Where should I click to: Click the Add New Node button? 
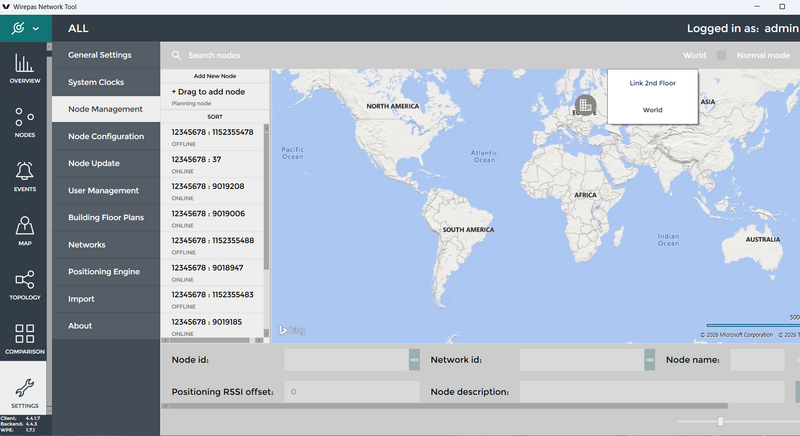215,76
